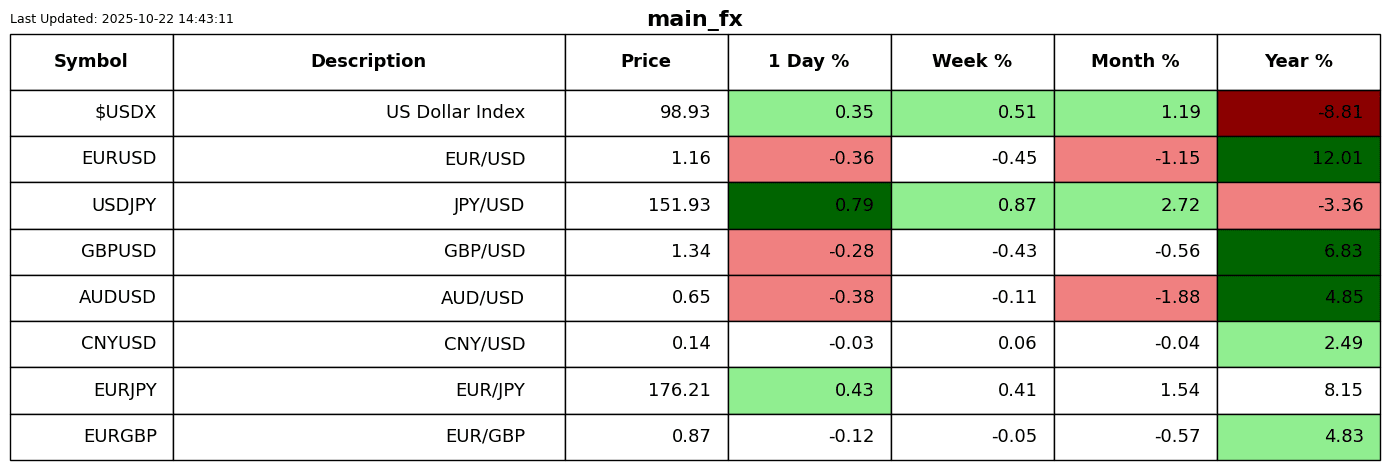
Task: Click the Month % column header
Action: 1135,62
